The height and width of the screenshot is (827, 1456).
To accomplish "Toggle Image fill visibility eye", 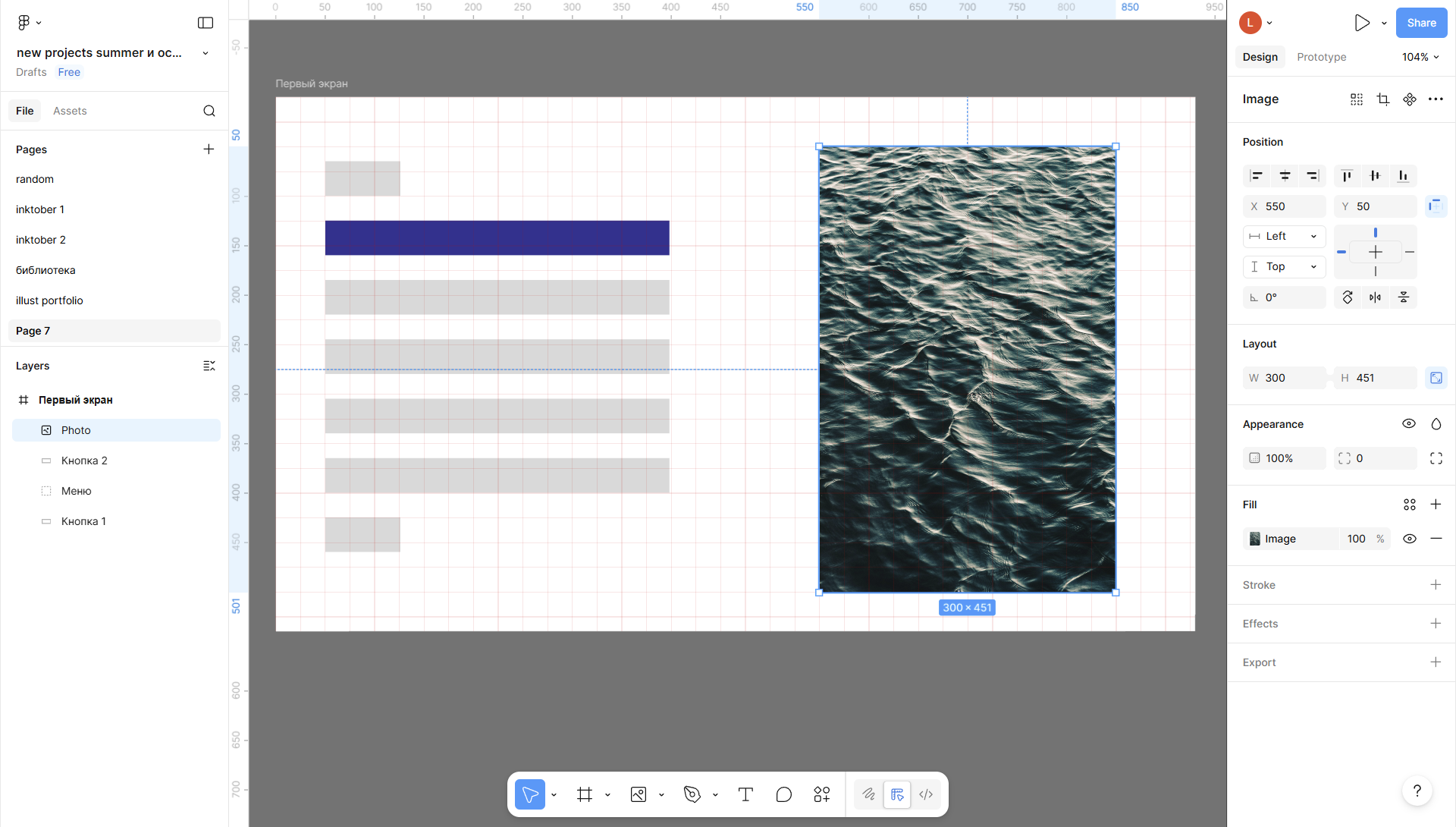I will pyautogui.click(x=1409, y=539).
